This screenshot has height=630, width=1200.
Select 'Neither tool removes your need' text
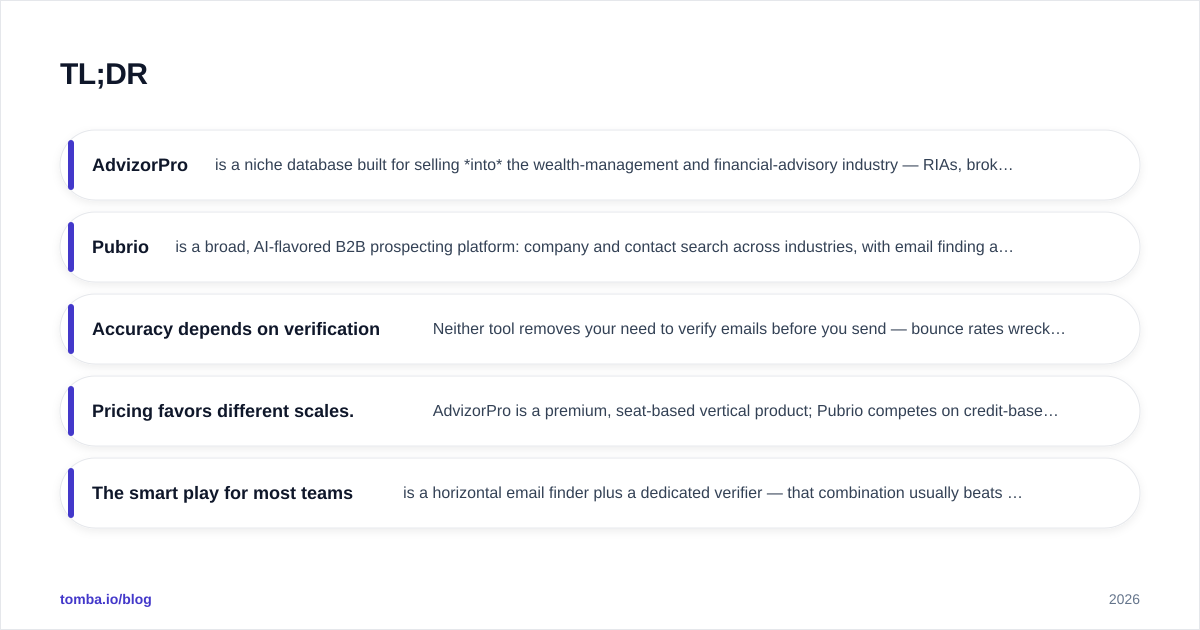749,329
